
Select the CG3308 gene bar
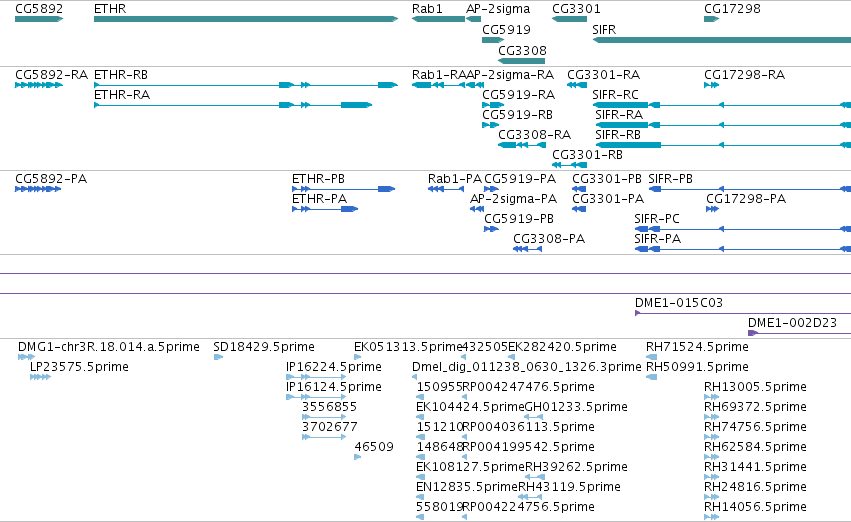click(522, 61)
